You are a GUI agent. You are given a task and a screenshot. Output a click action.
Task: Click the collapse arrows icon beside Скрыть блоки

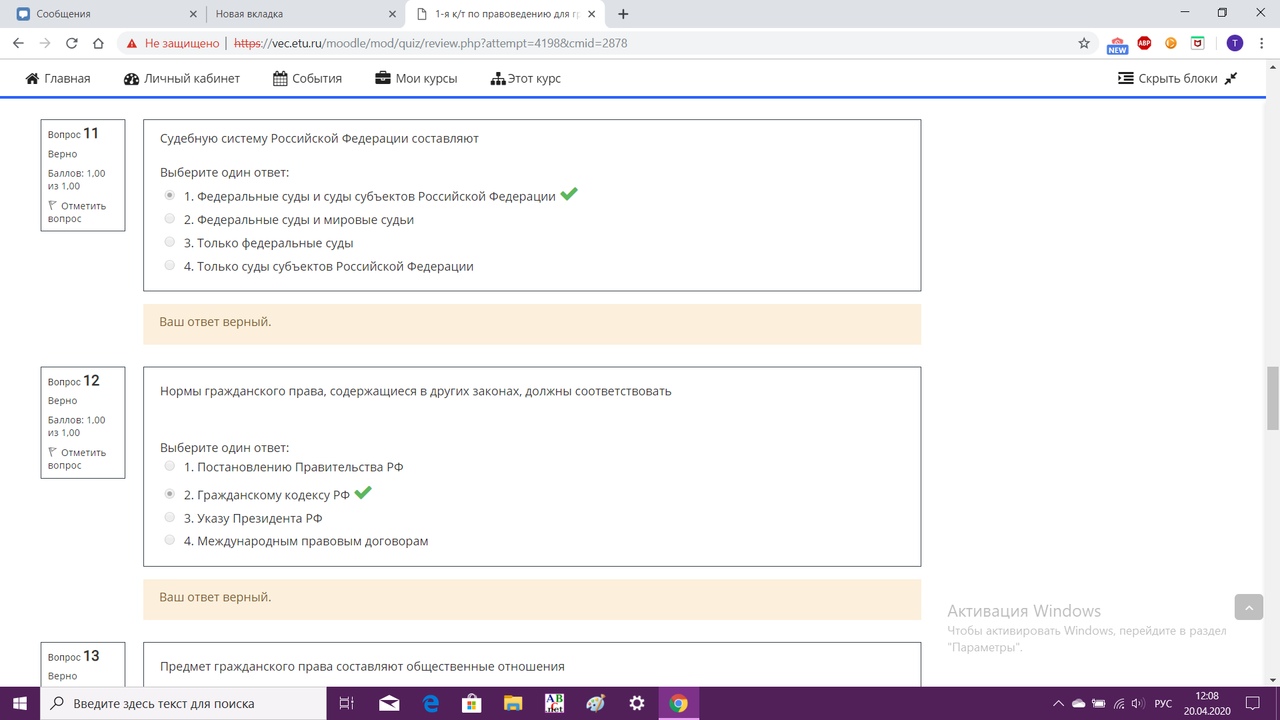[1231, 78]
